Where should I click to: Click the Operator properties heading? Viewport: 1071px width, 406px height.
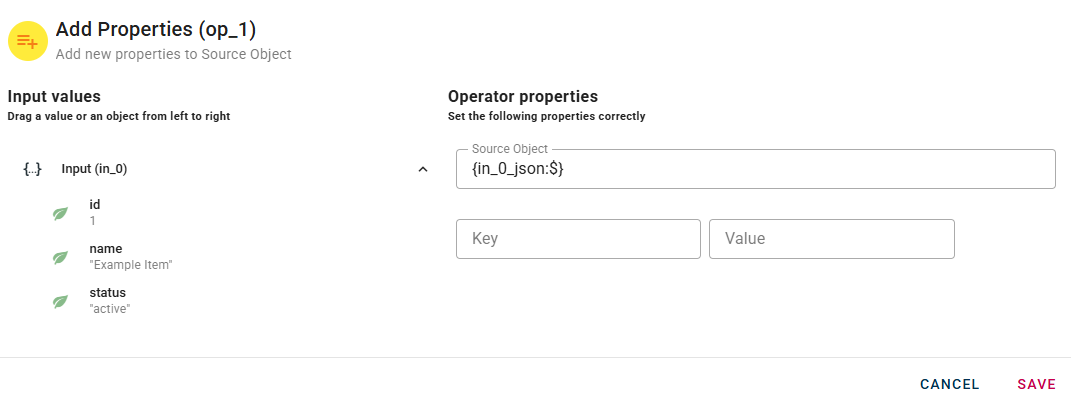click(523, 97)
